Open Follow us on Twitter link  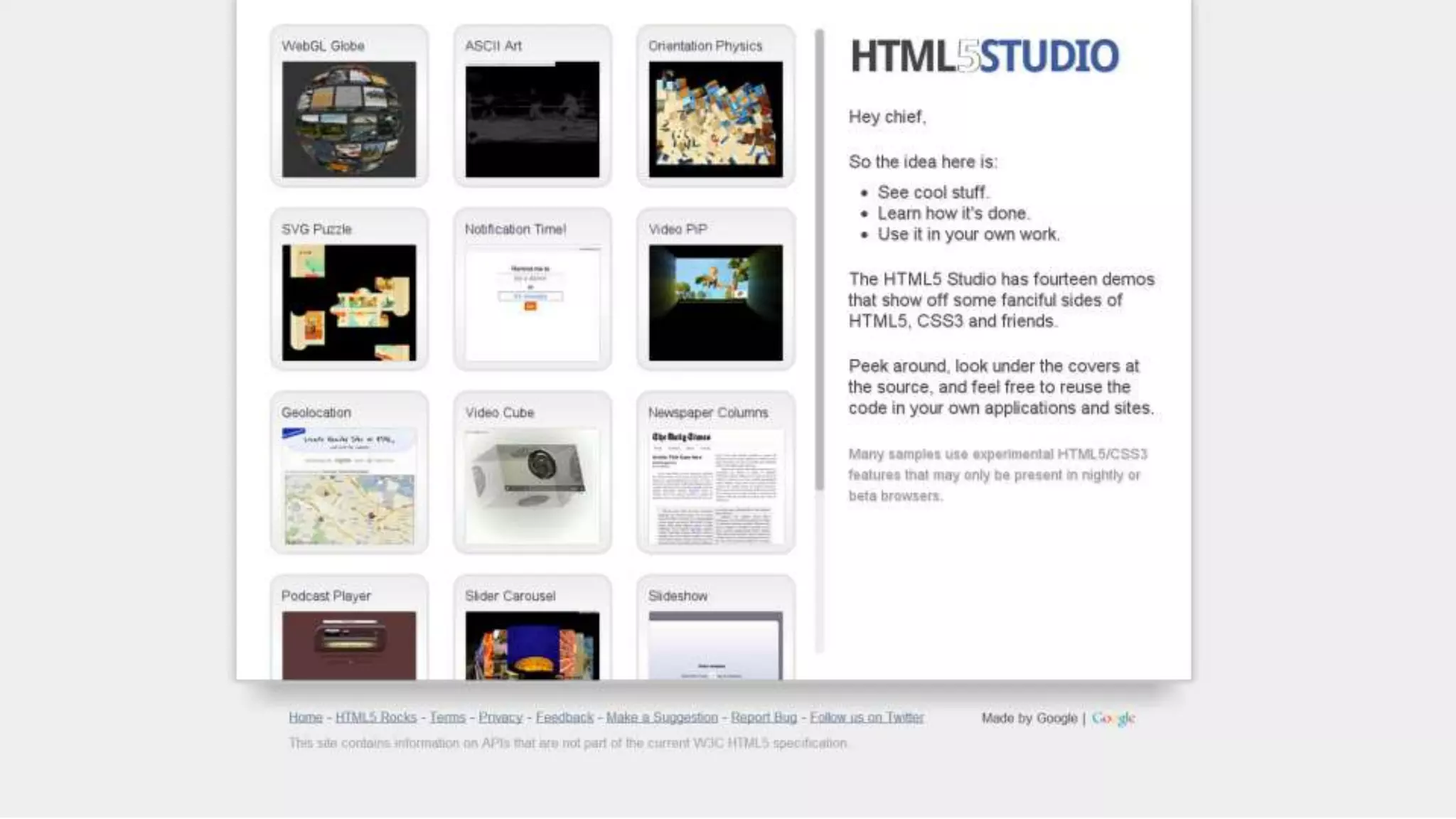(x=867, y=717)
